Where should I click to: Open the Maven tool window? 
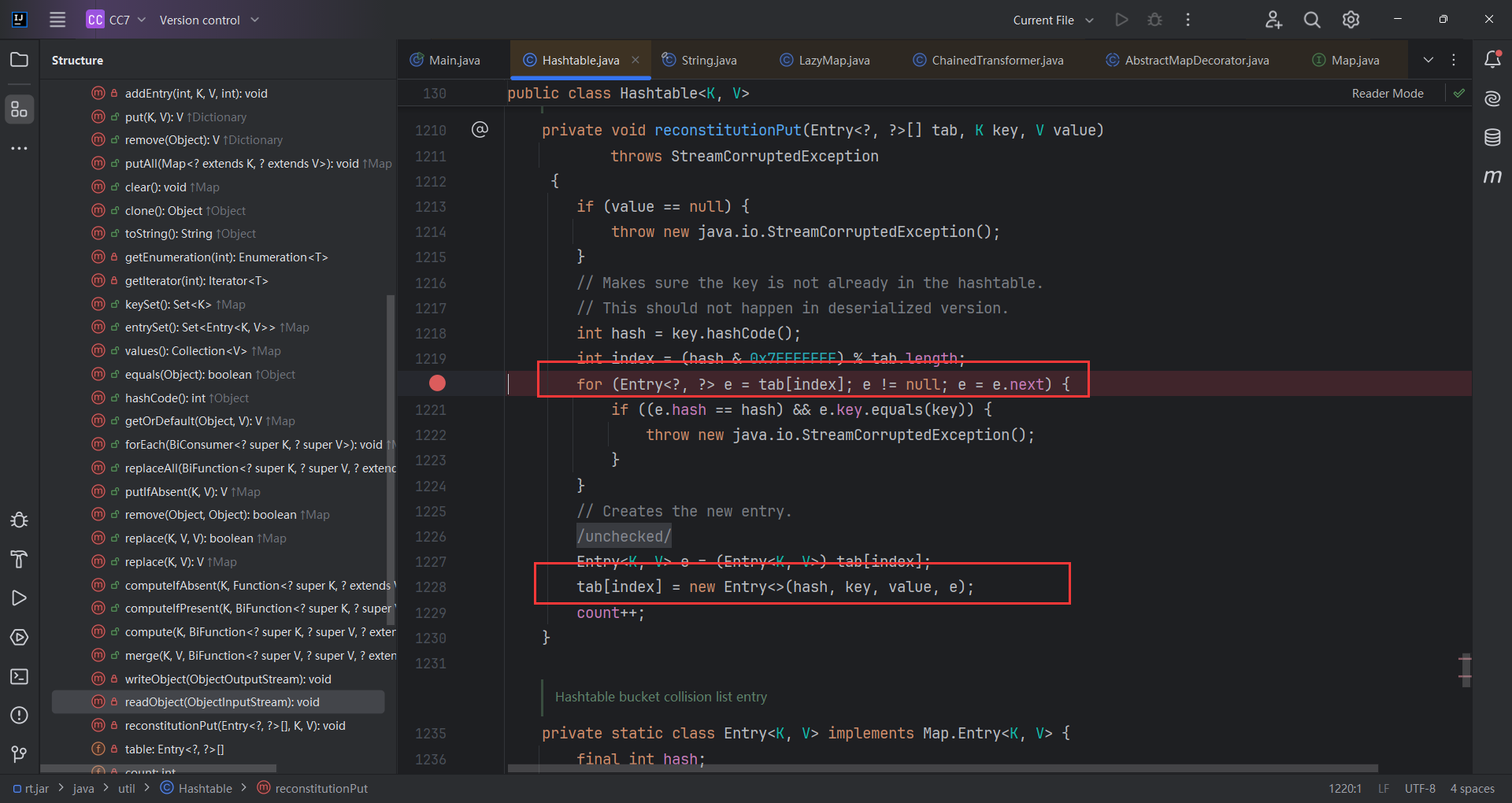pos(1492,176)
